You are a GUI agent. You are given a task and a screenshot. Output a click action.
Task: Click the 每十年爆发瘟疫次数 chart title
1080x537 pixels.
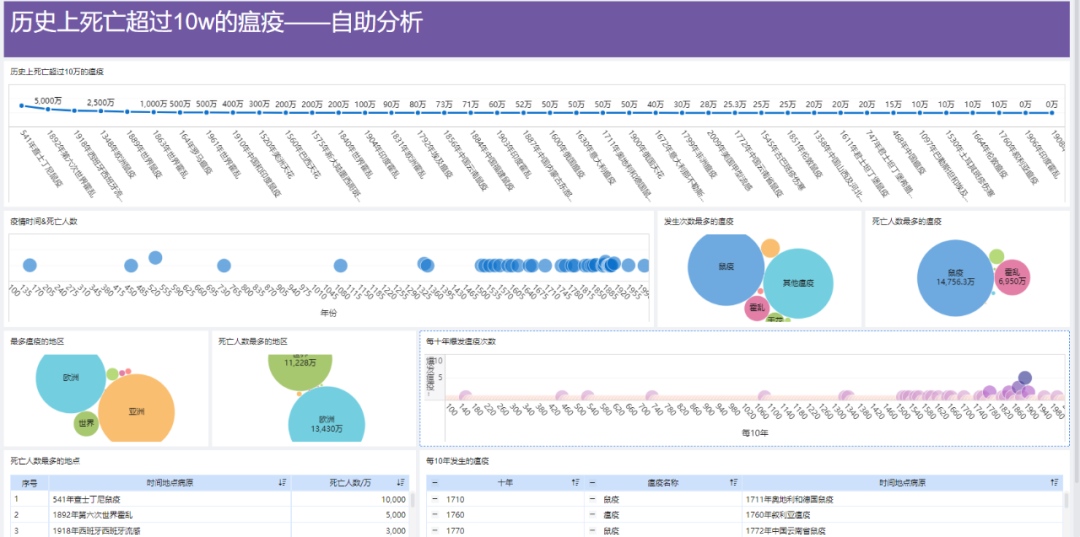coord(461,341)
